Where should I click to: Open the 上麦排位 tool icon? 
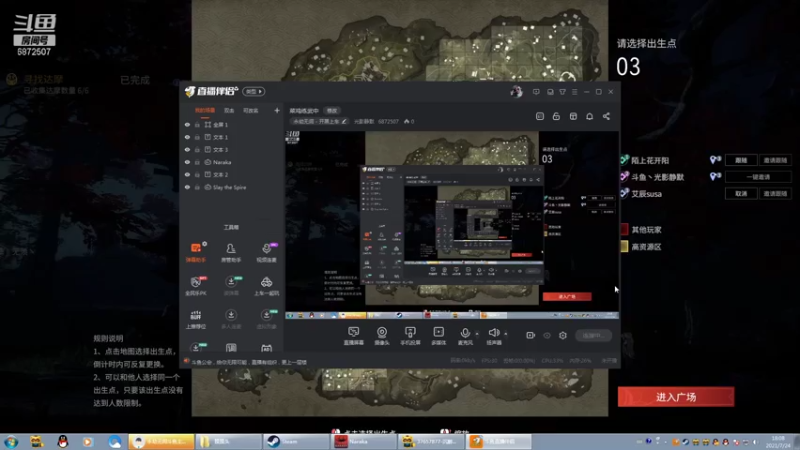(x=196, y=319)
